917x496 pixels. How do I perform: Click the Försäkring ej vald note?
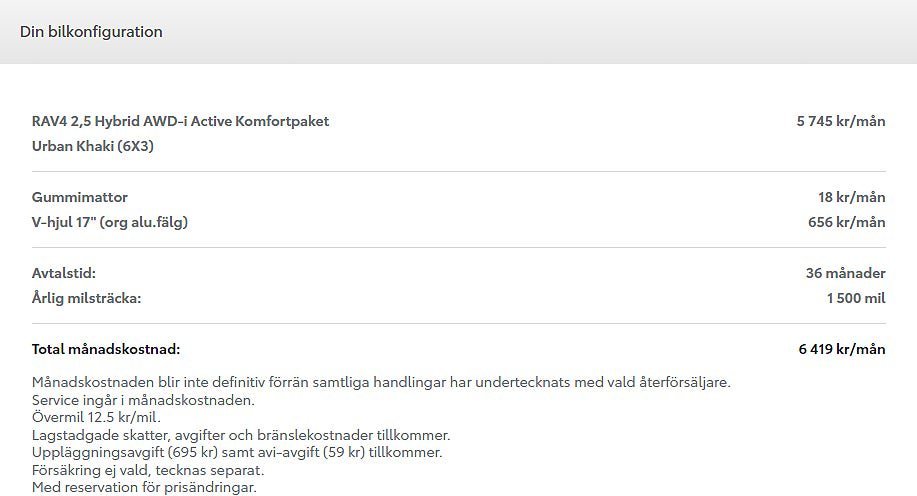point(148,470)
